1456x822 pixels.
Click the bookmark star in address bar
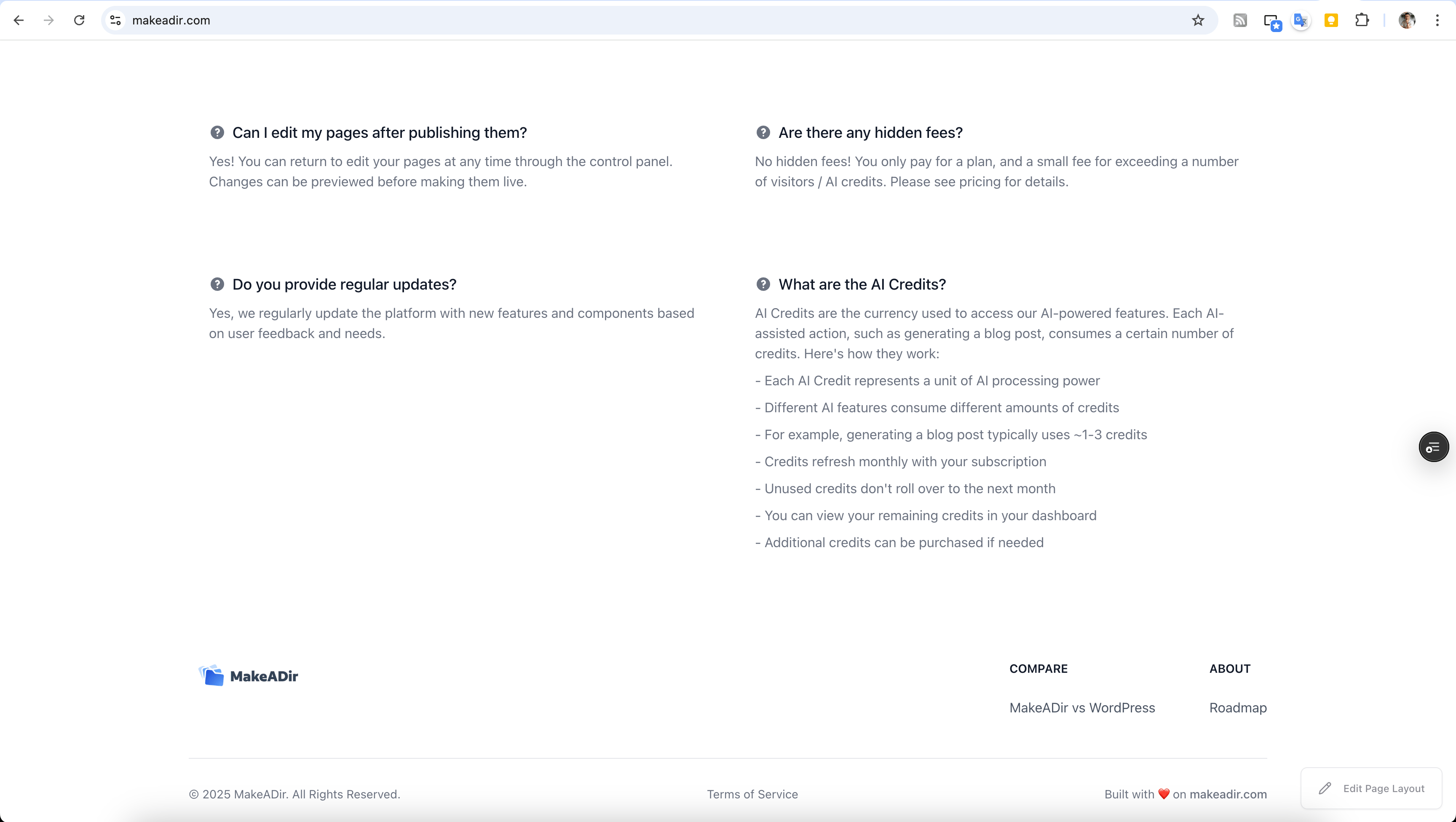coord(1198,20)
